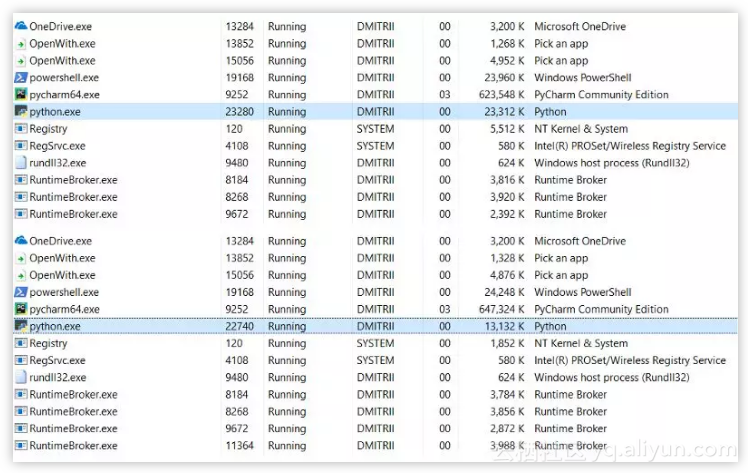This screenshot has height=473, width=748.
Task: Click Python description in the PID 23280 row
Action: [550, 112]
